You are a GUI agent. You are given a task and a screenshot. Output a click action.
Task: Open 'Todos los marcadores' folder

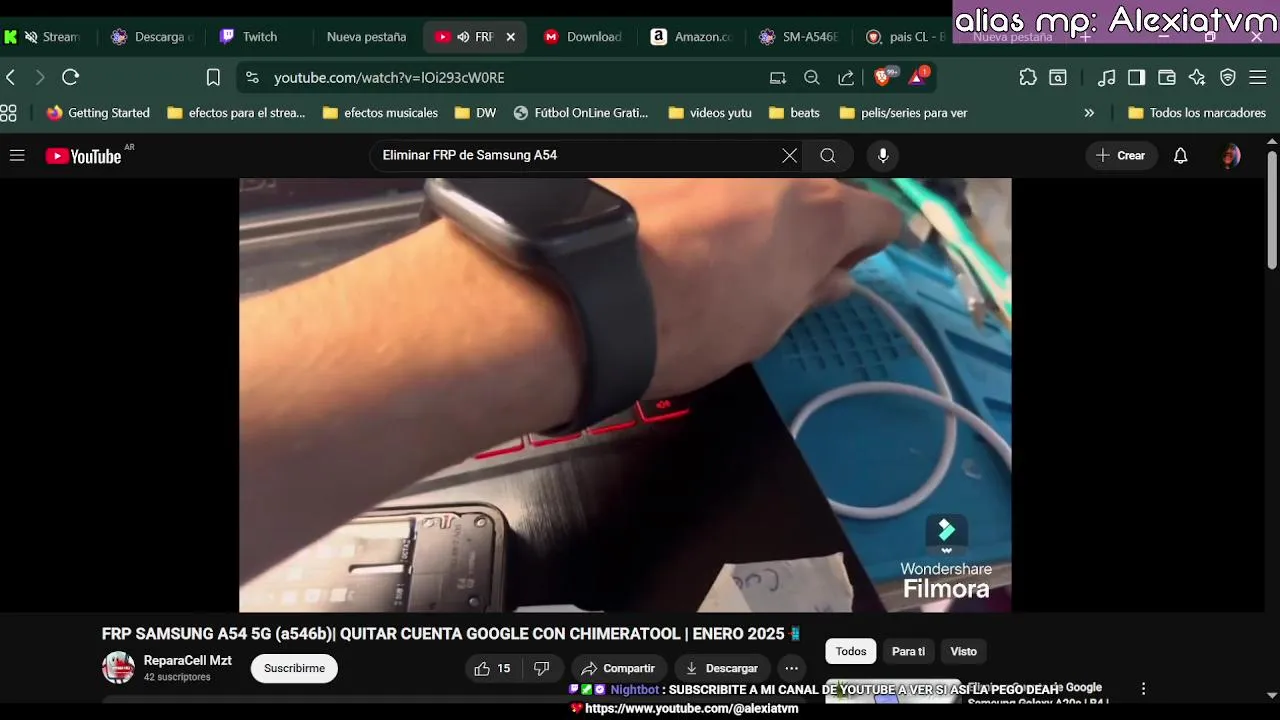coord(1197,113)
